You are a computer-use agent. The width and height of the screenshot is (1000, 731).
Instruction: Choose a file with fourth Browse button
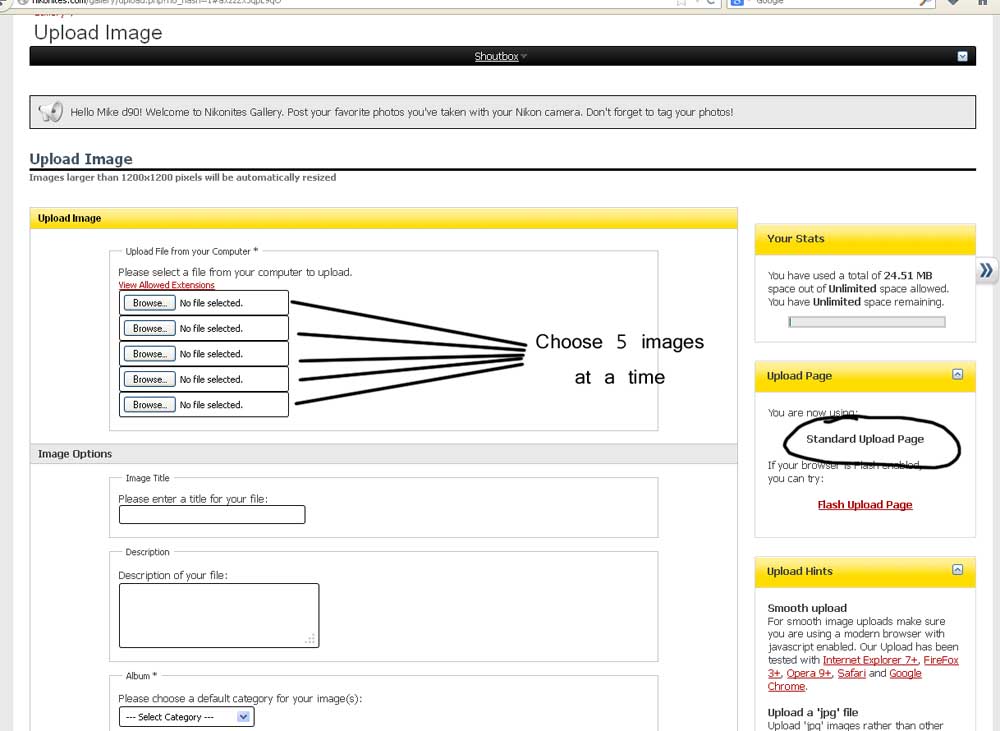point(149,380)
